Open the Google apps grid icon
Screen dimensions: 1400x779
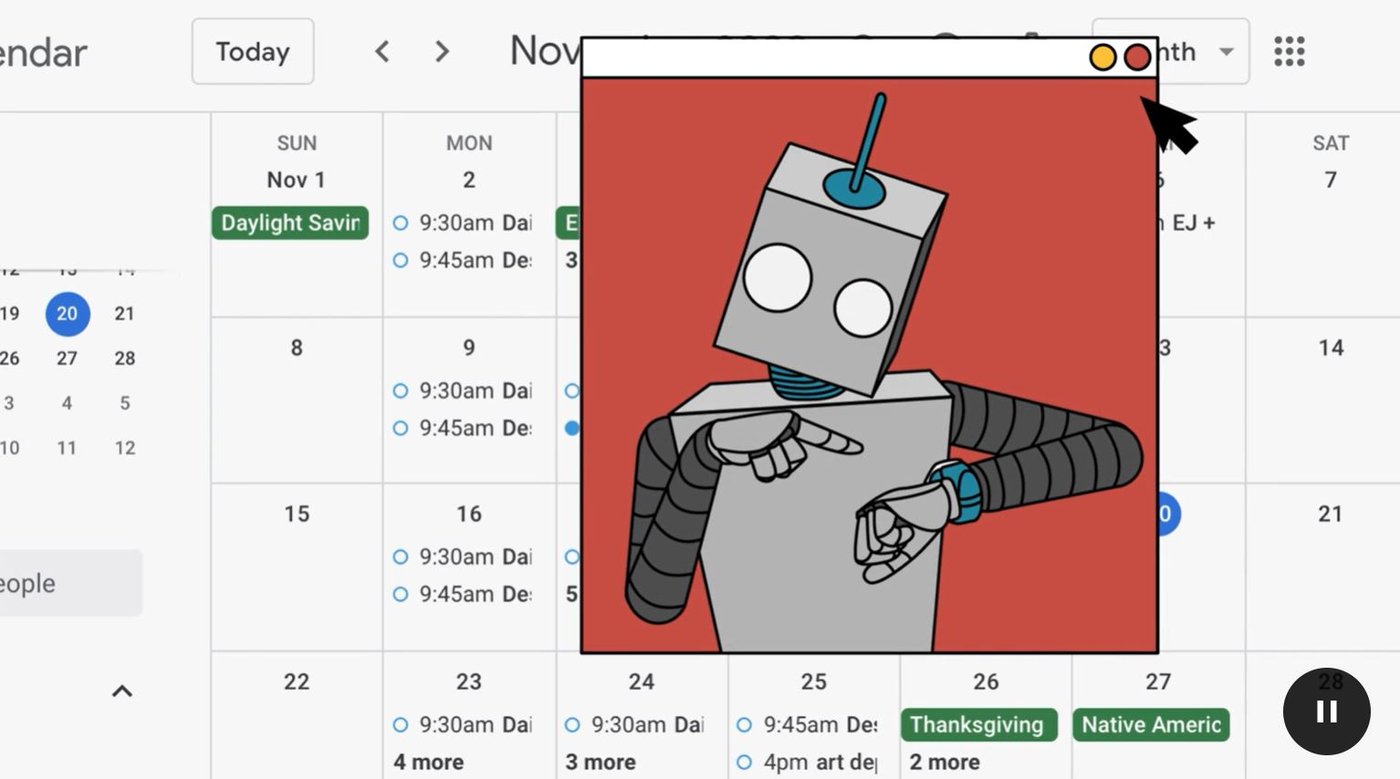pyautogui.click(x=1289, y=51)
